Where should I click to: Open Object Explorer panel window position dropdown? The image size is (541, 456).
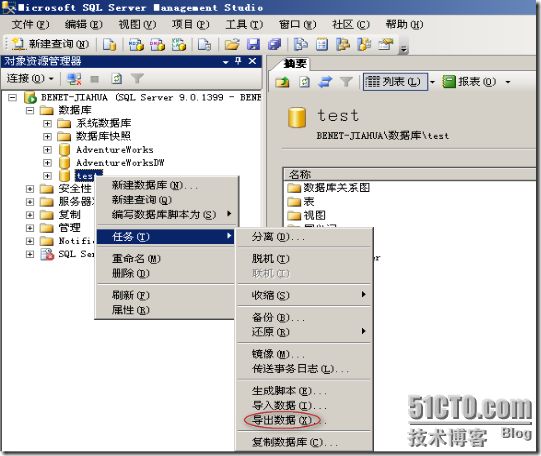(x=226, y=62)
